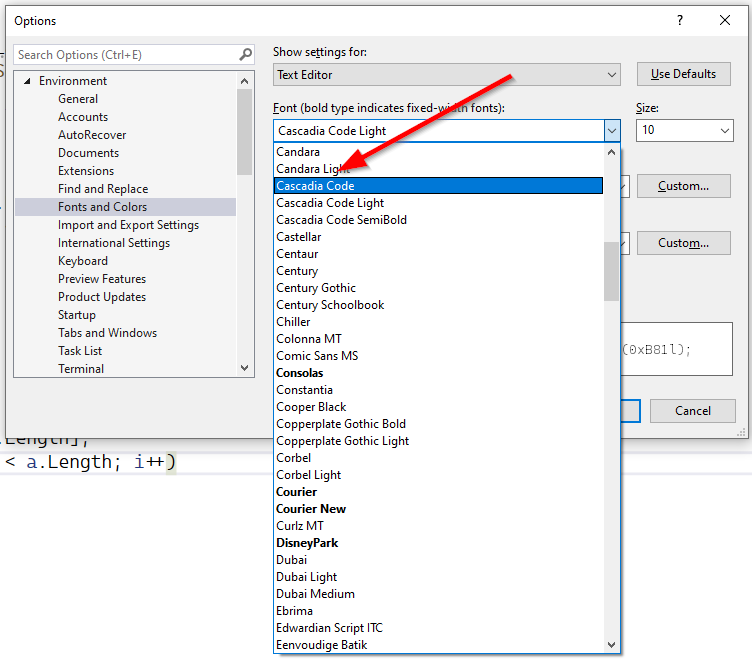The width and height of the screenshot is (752, 662).
Task: Select Terminal in the options tree
Action: coord(81,369)
